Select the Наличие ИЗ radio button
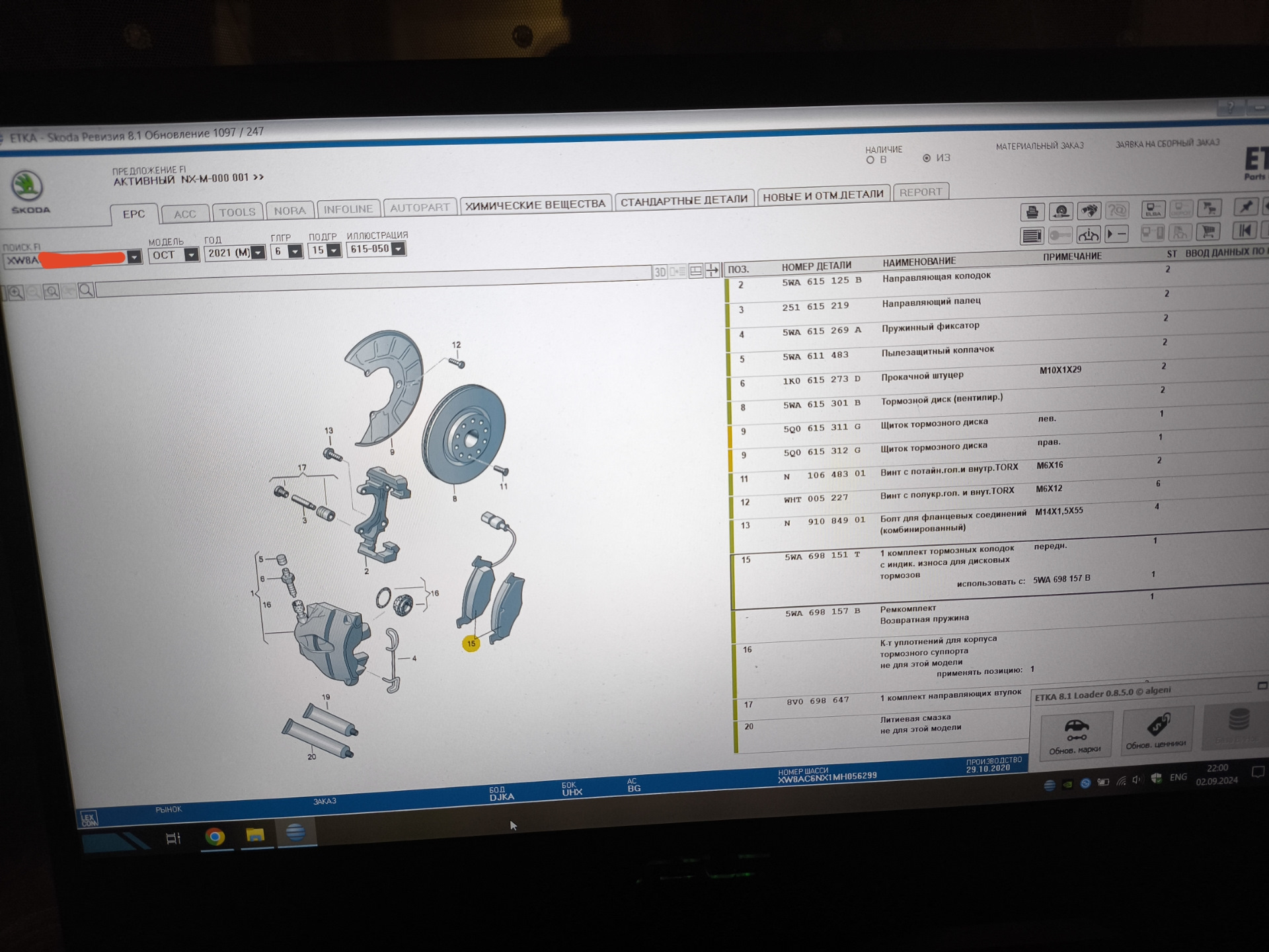The height and width of the screenshot is (952, 1269). pos(927,158)
